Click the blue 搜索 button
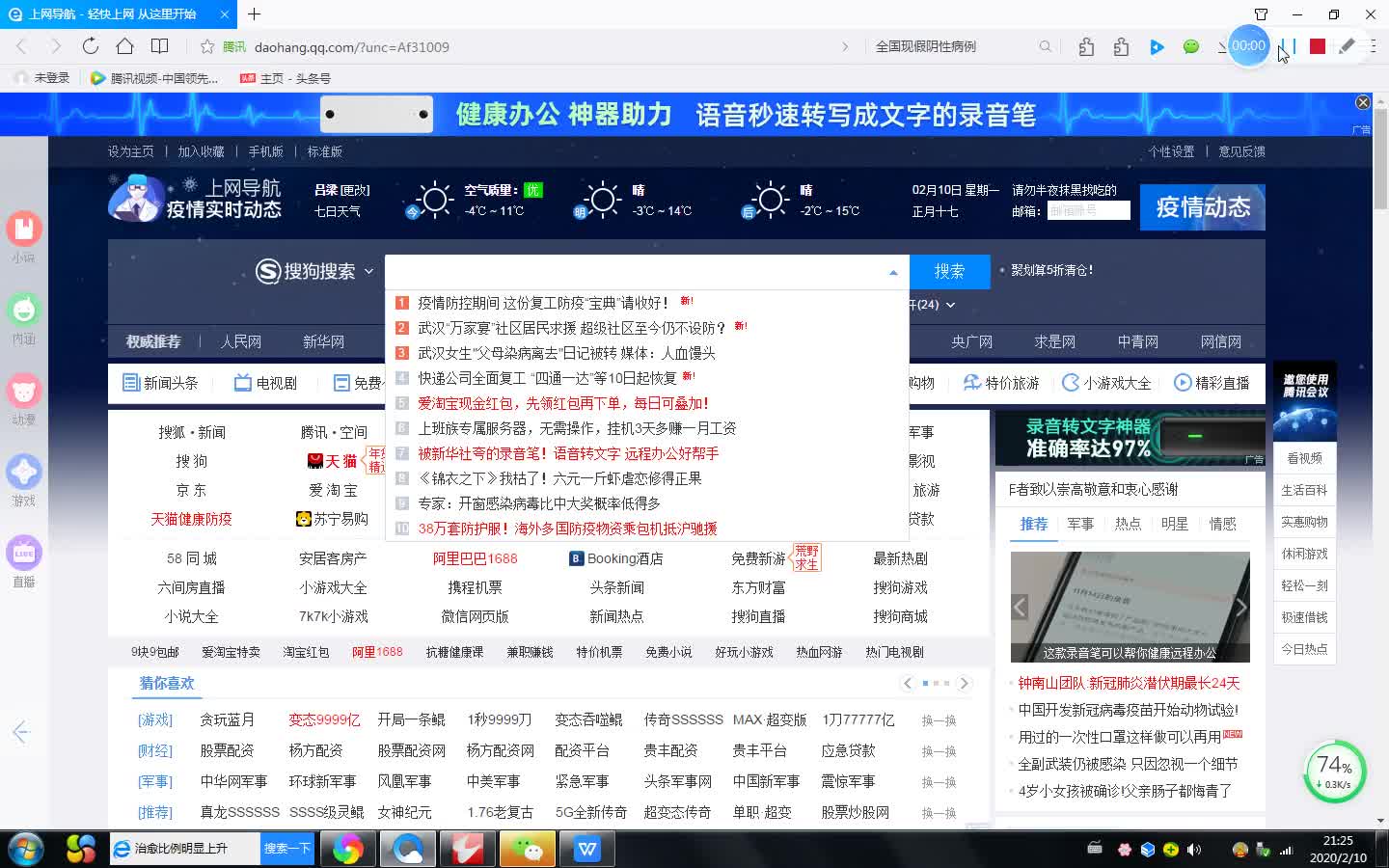The image size is (1389, 868). coord(949,271)
